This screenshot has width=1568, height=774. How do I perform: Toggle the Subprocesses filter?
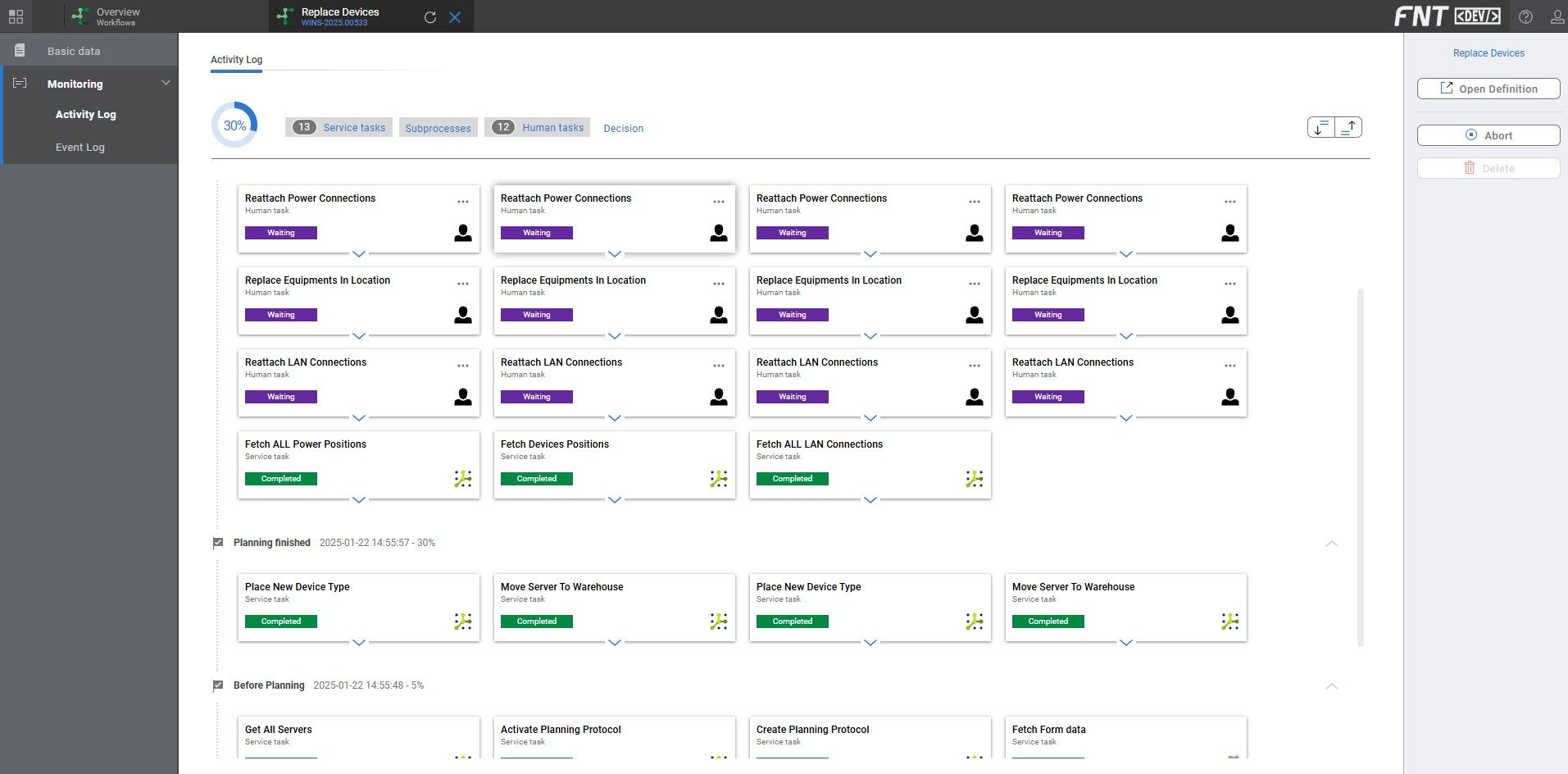click(x=438, y=128)
